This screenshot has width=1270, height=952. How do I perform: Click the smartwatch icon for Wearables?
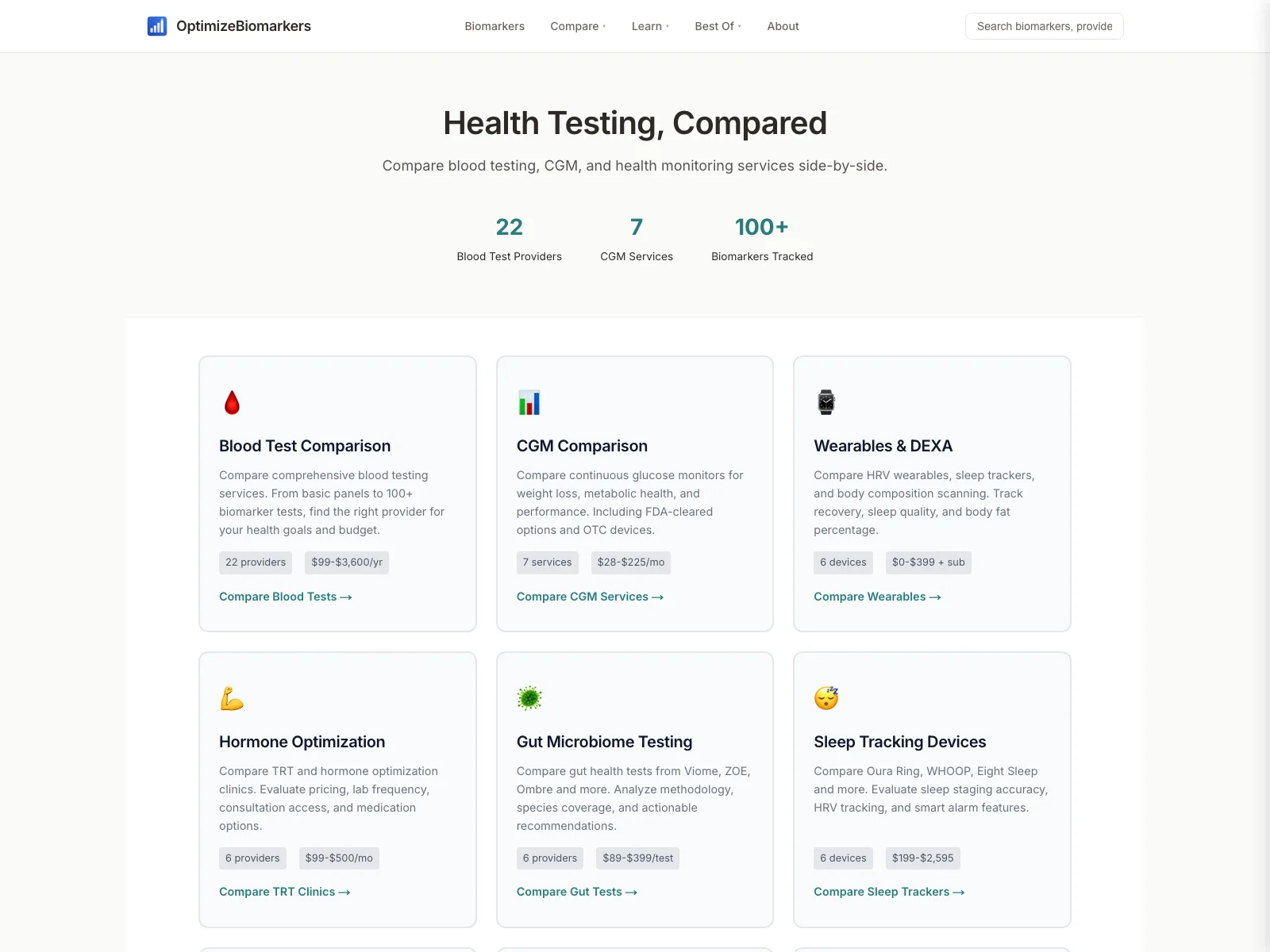(x=826, y=402)
